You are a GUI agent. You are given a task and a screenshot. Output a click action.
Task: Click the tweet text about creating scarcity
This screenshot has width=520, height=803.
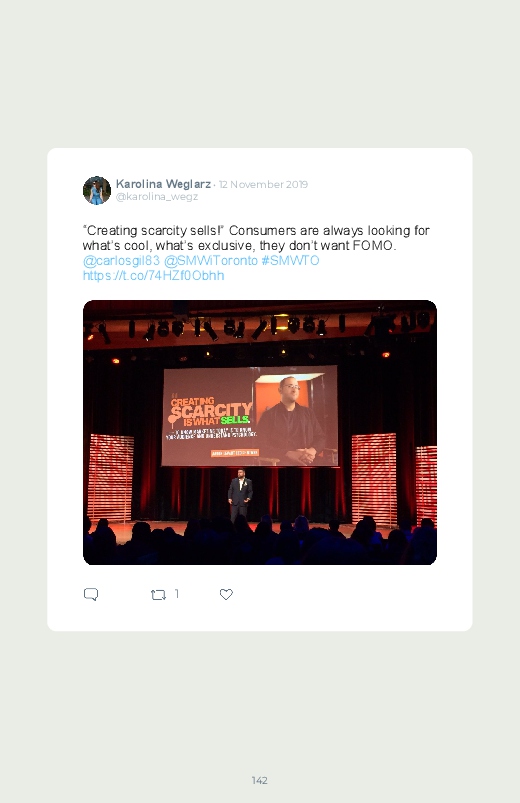click(256, 238)
